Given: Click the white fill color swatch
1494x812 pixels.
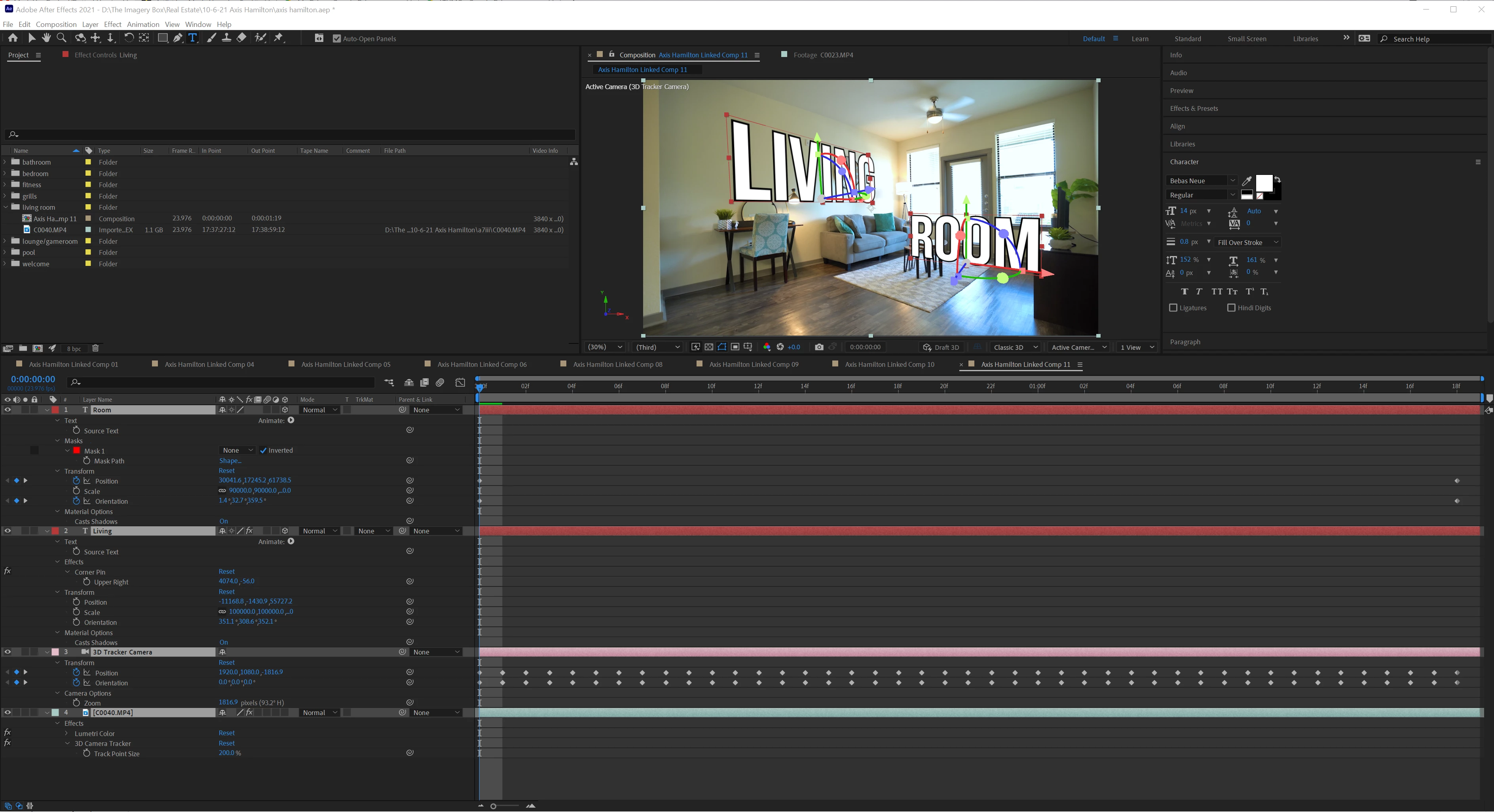Looking at the screenshot, I should pos(1264,183).
